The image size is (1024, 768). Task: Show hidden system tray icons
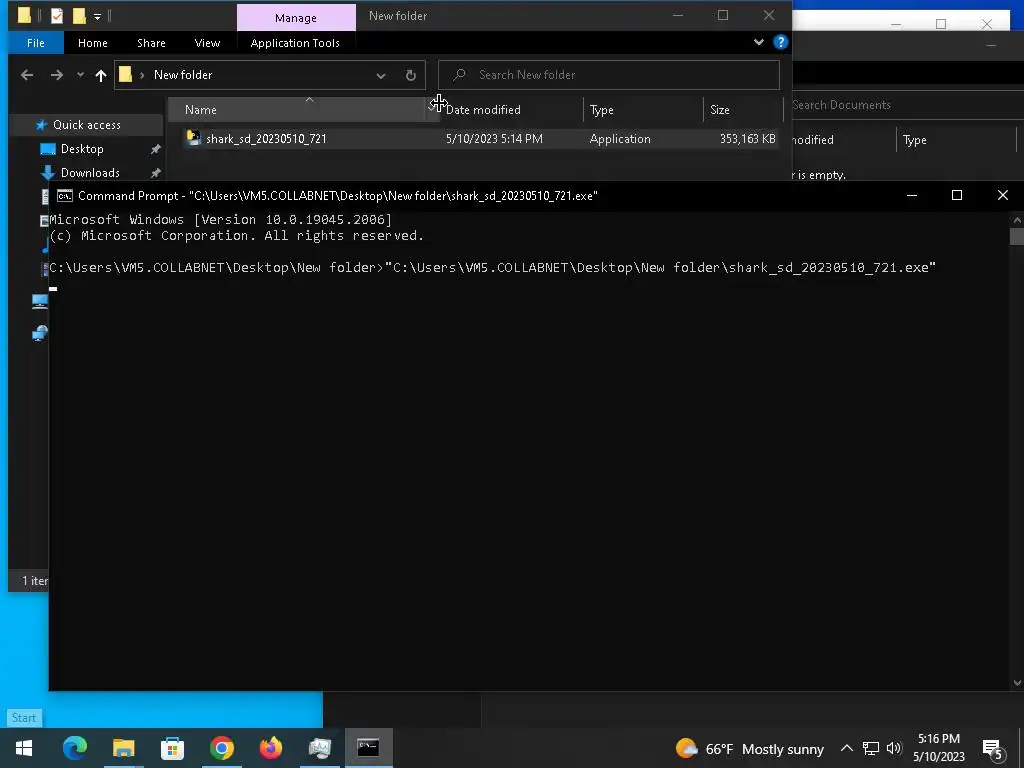point(846,748)
